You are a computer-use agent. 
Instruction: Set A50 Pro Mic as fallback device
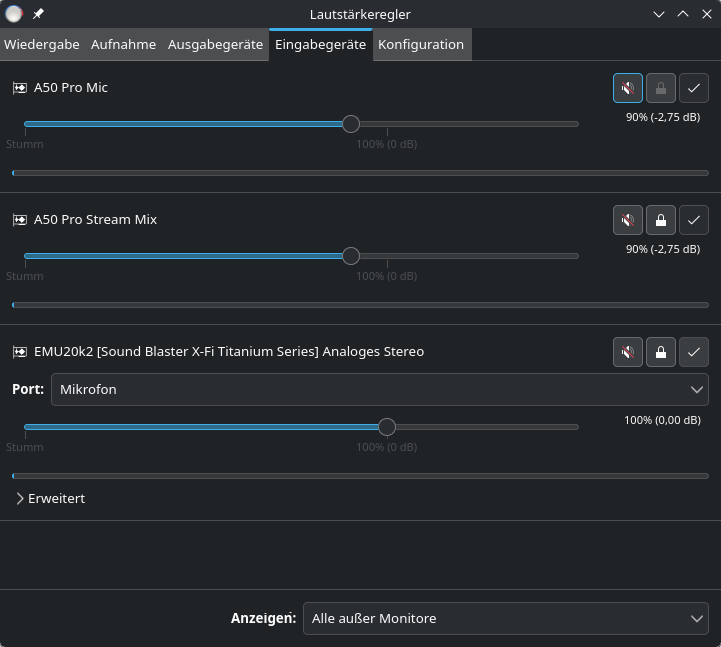coord(694,88)
